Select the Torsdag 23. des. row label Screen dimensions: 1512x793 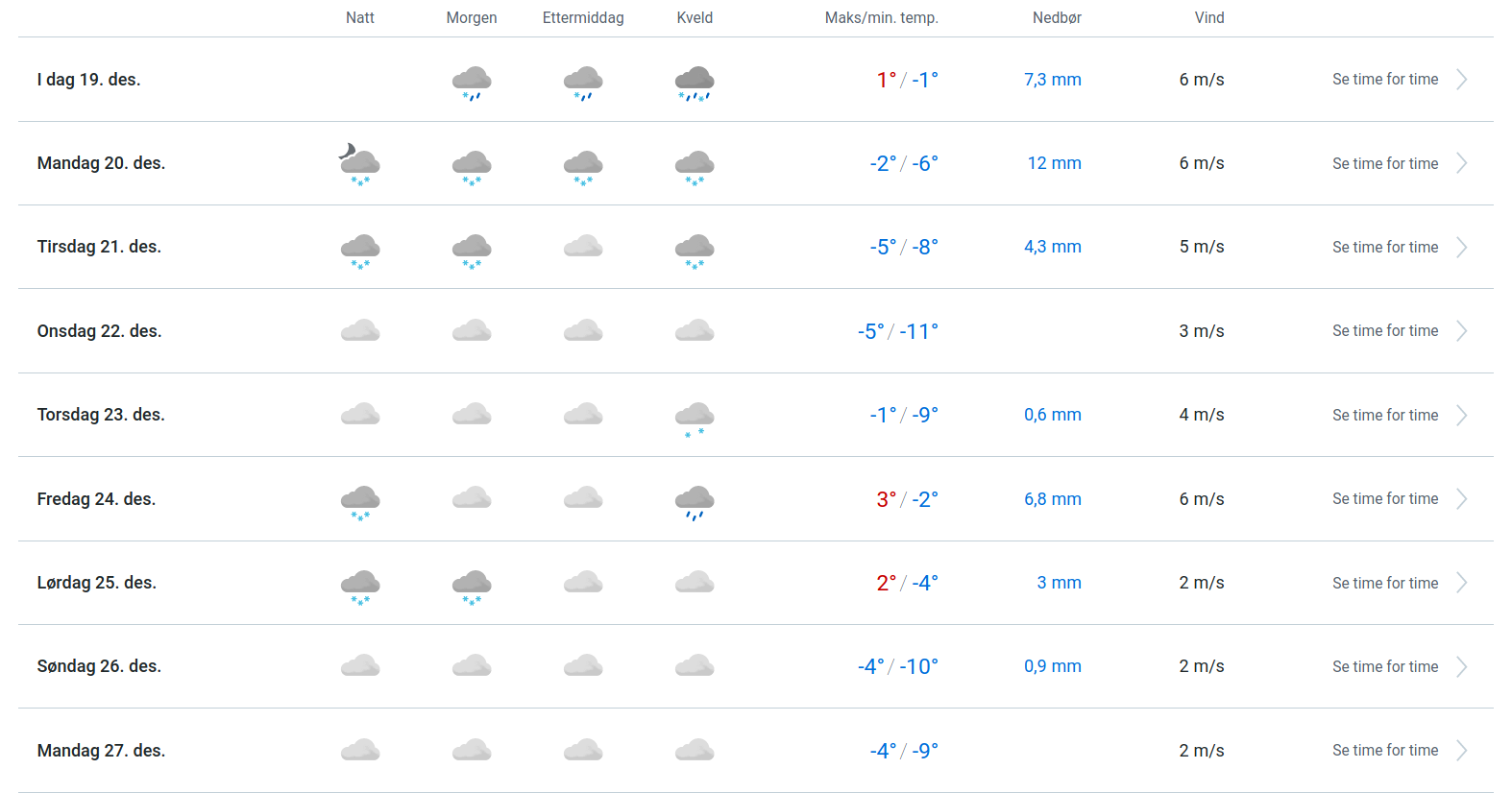[x=101, y=415]
